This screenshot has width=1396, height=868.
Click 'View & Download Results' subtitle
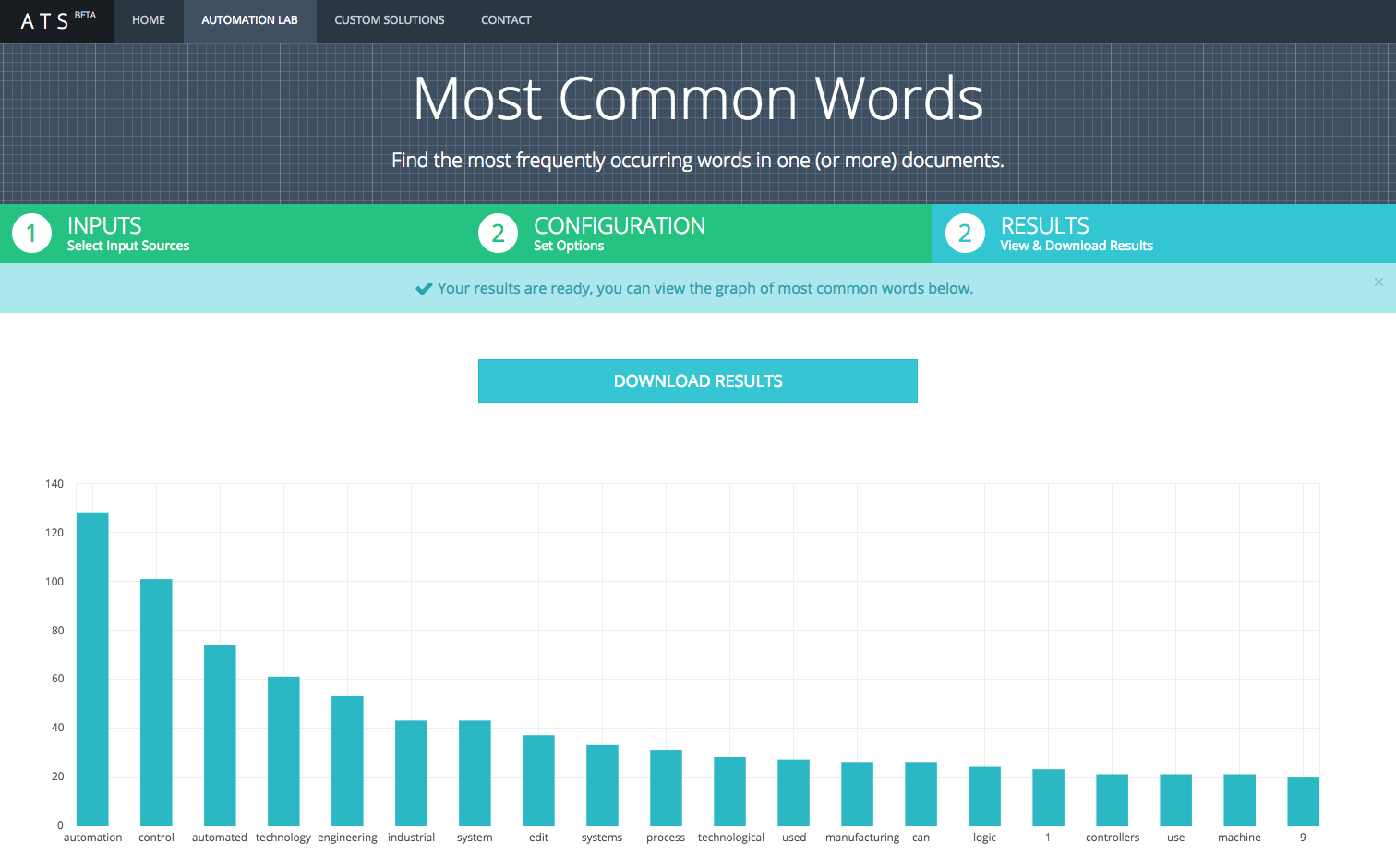click(1077, 246)
